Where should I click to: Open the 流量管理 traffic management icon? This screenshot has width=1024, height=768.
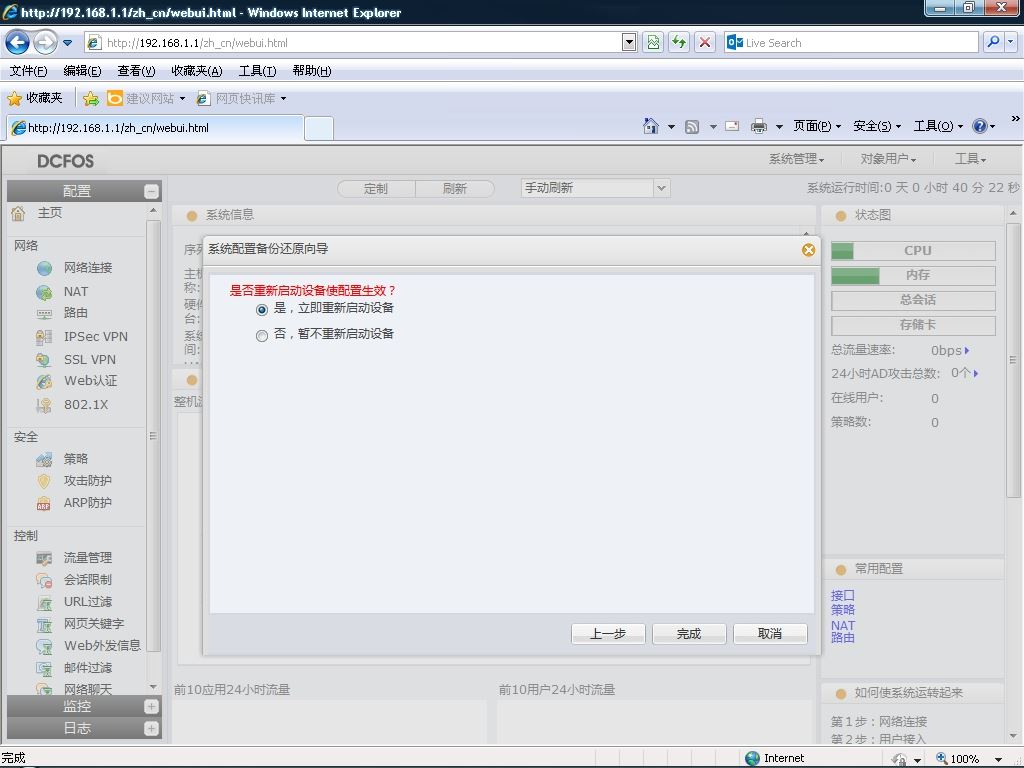[x=44, y=558]
